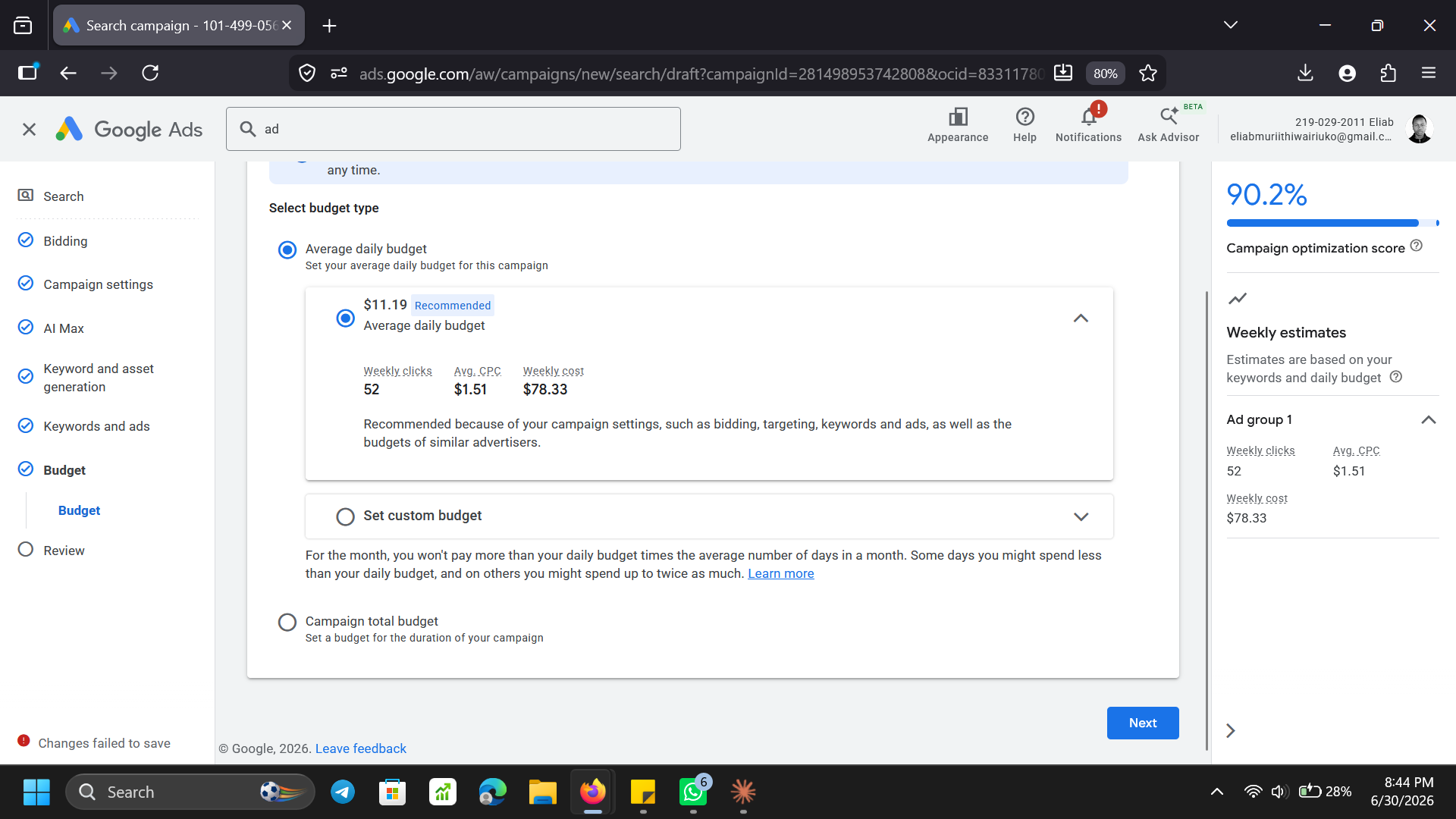Open the Windows Start menu
This screenshot has height=819, width=1456.
pos(36,792)
